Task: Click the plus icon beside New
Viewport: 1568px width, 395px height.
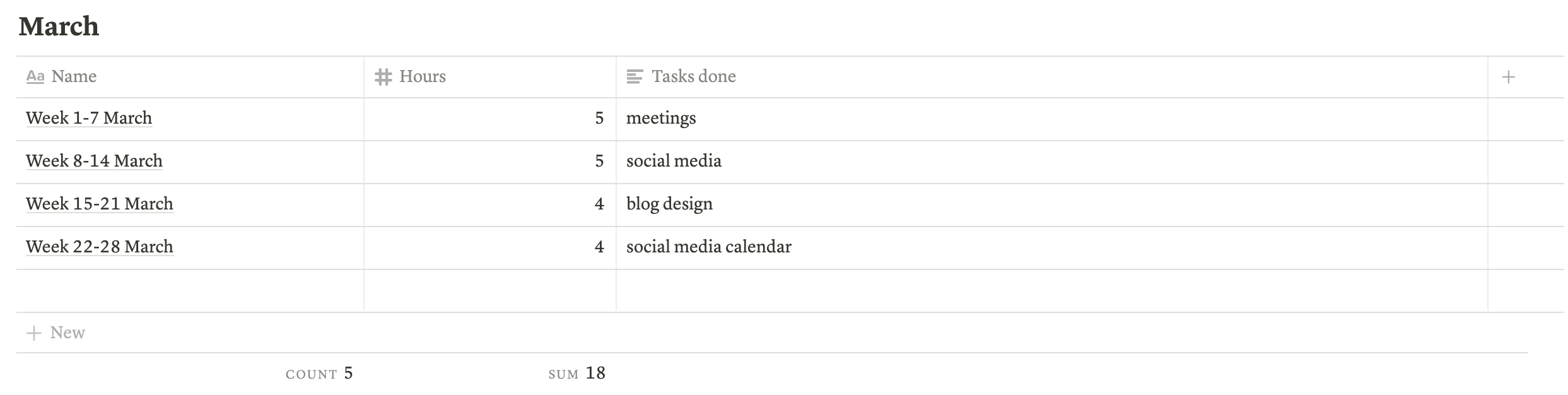Action: click(x=34, y=333)
